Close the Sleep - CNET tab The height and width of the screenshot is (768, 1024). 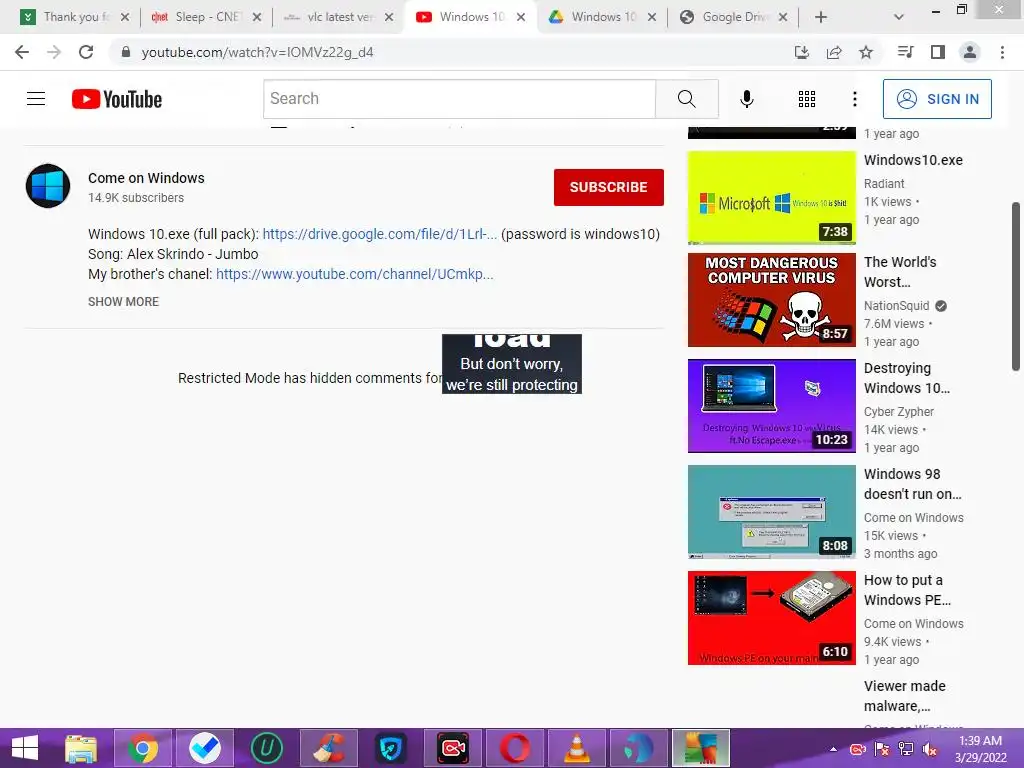tap(257, 17)
